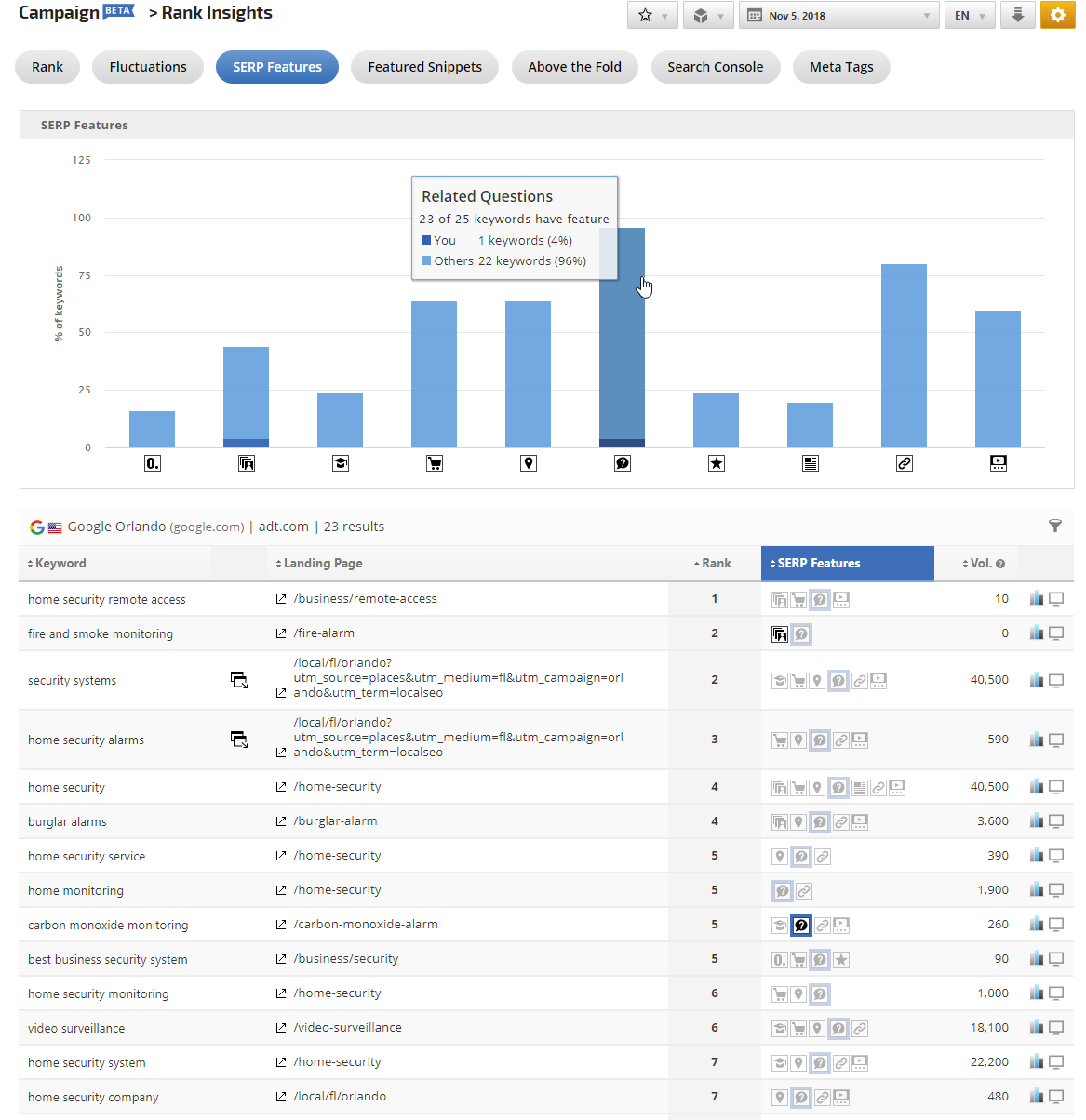Click the download arrow icon in the top toolbar
This screenshot has width=1086, height=1120.
click(x=1018, y=16)
